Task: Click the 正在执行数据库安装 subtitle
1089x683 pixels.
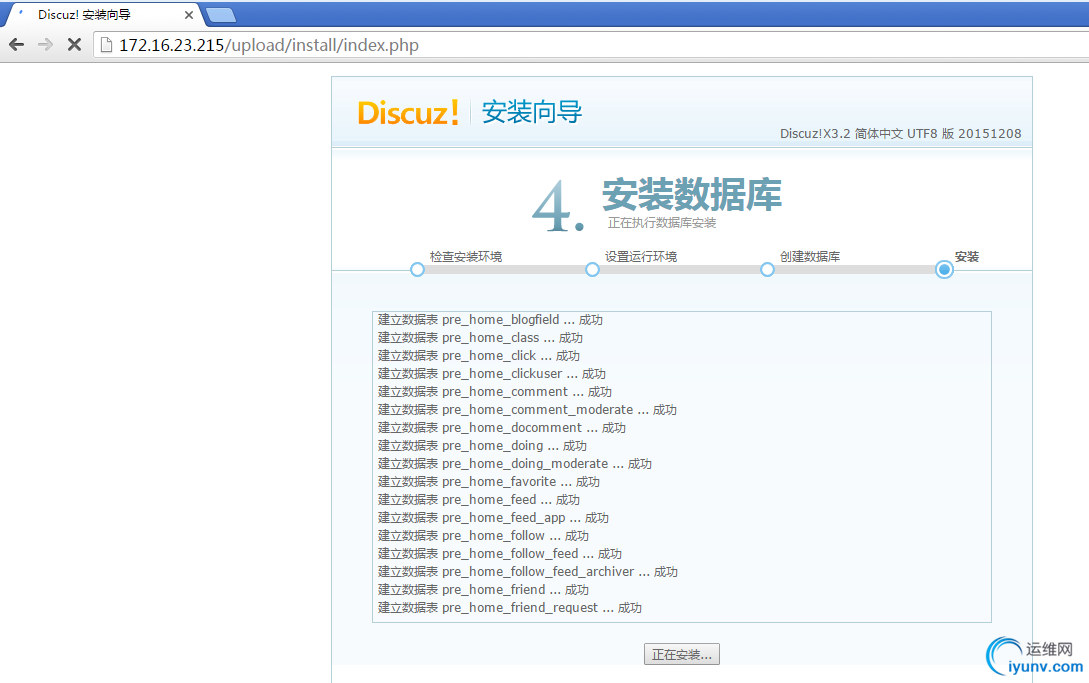Action: (x=662, y=223)
